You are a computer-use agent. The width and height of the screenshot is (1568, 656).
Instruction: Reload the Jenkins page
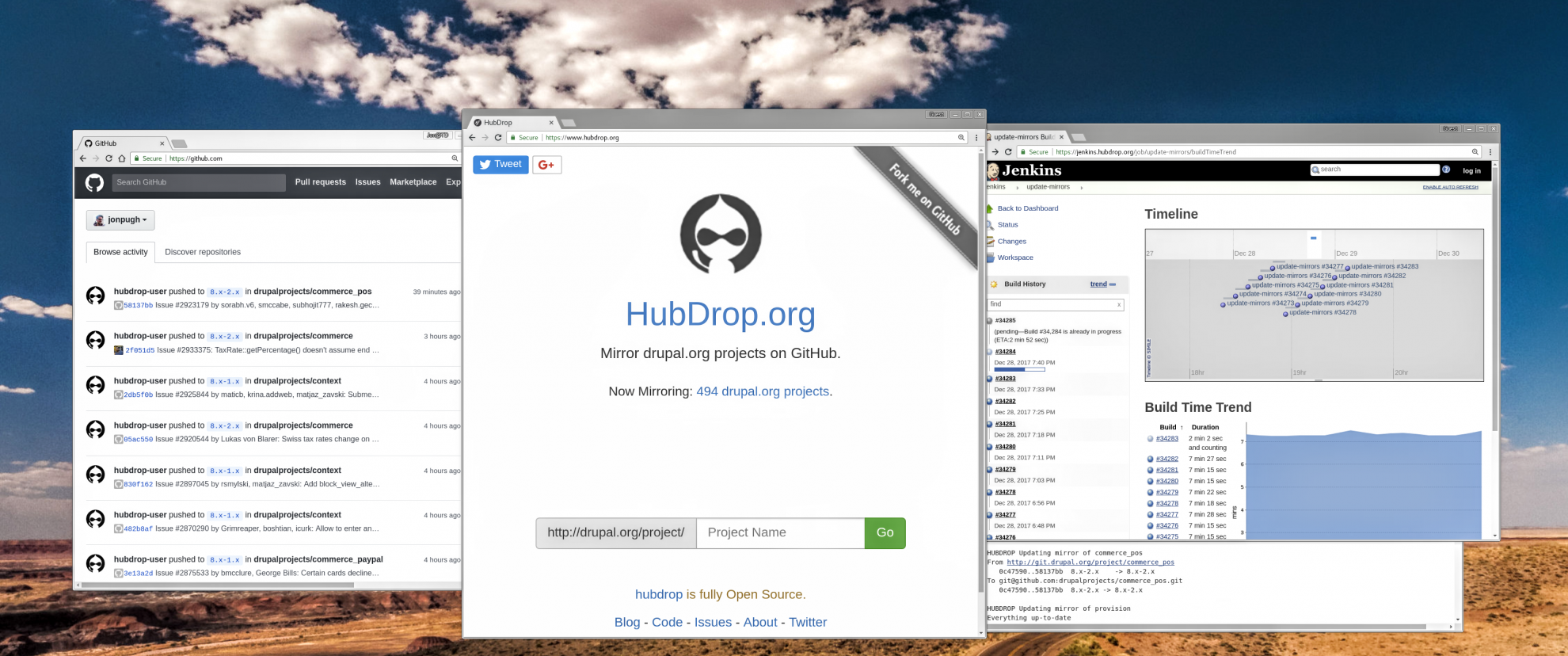[x=1008, y=151]
